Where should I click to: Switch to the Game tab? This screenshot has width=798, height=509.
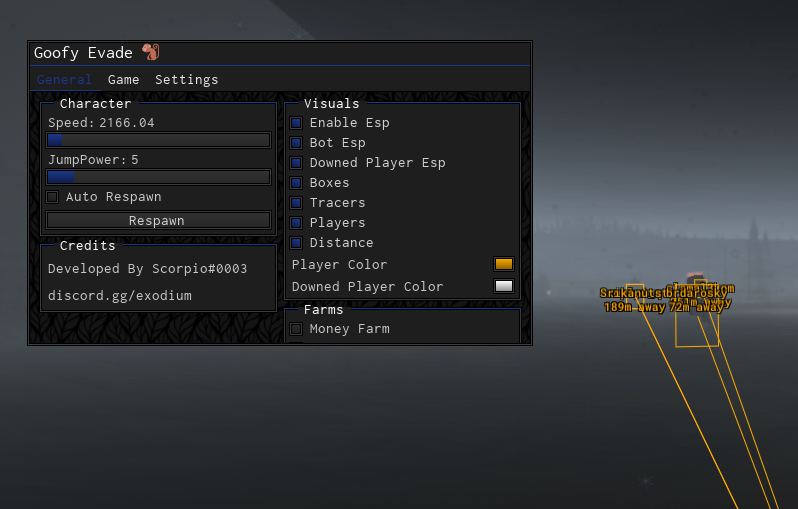point(124,80)
